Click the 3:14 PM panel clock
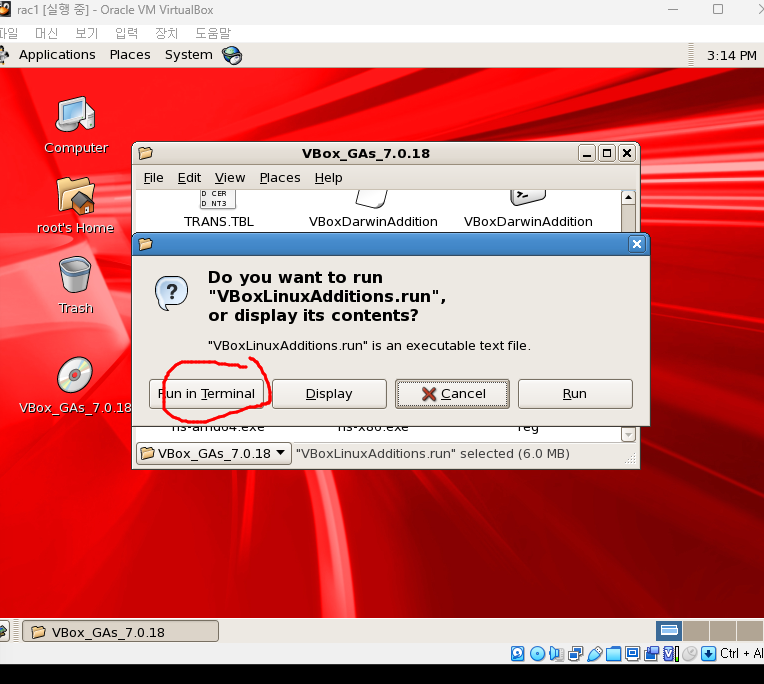This screenshot has width=764, height=684. [731, 56]
